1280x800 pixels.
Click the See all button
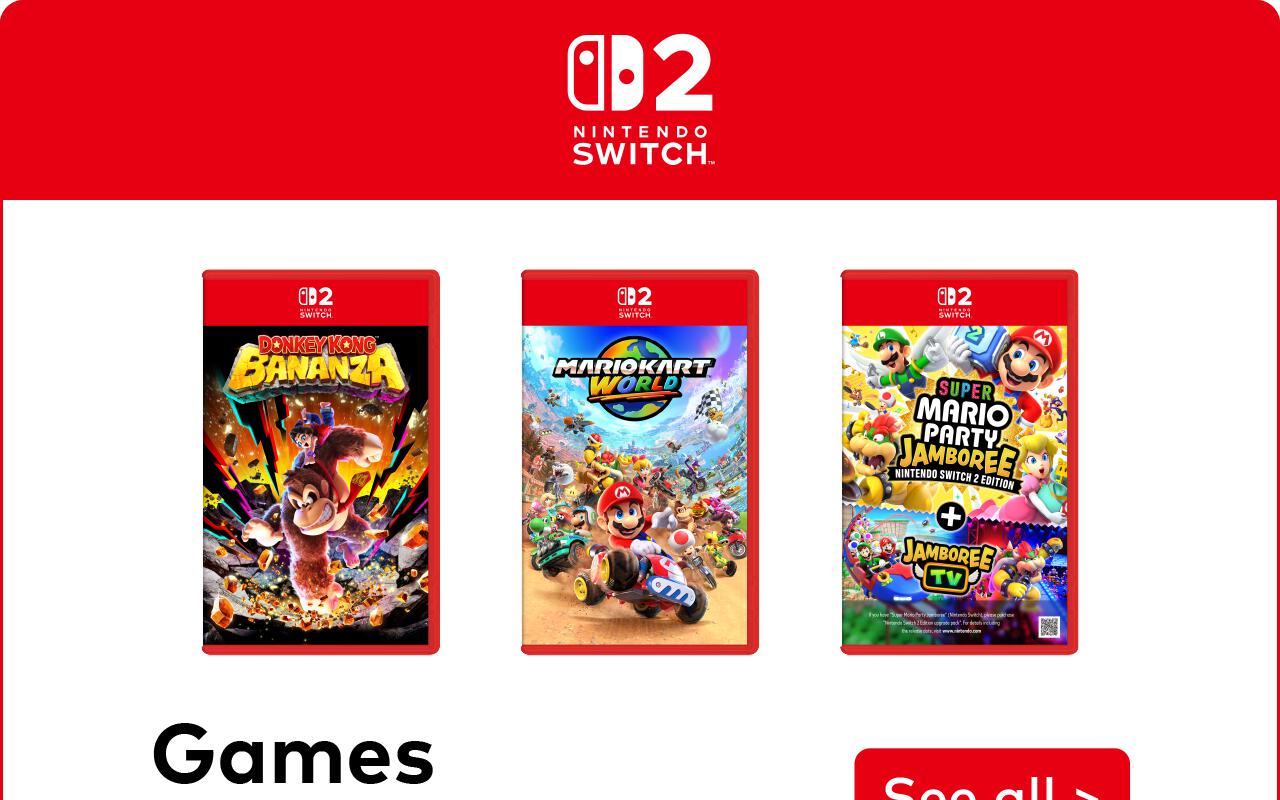click(992, 776)
